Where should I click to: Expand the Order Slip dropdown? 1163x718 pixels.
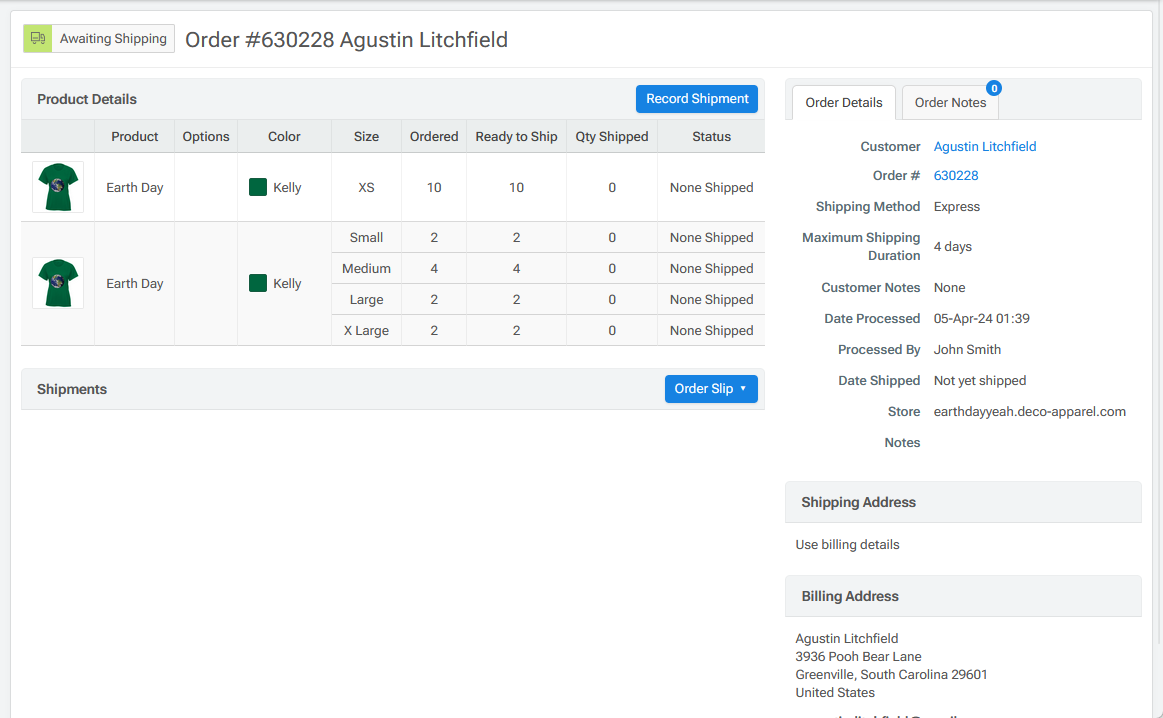[x=711, y=389]
